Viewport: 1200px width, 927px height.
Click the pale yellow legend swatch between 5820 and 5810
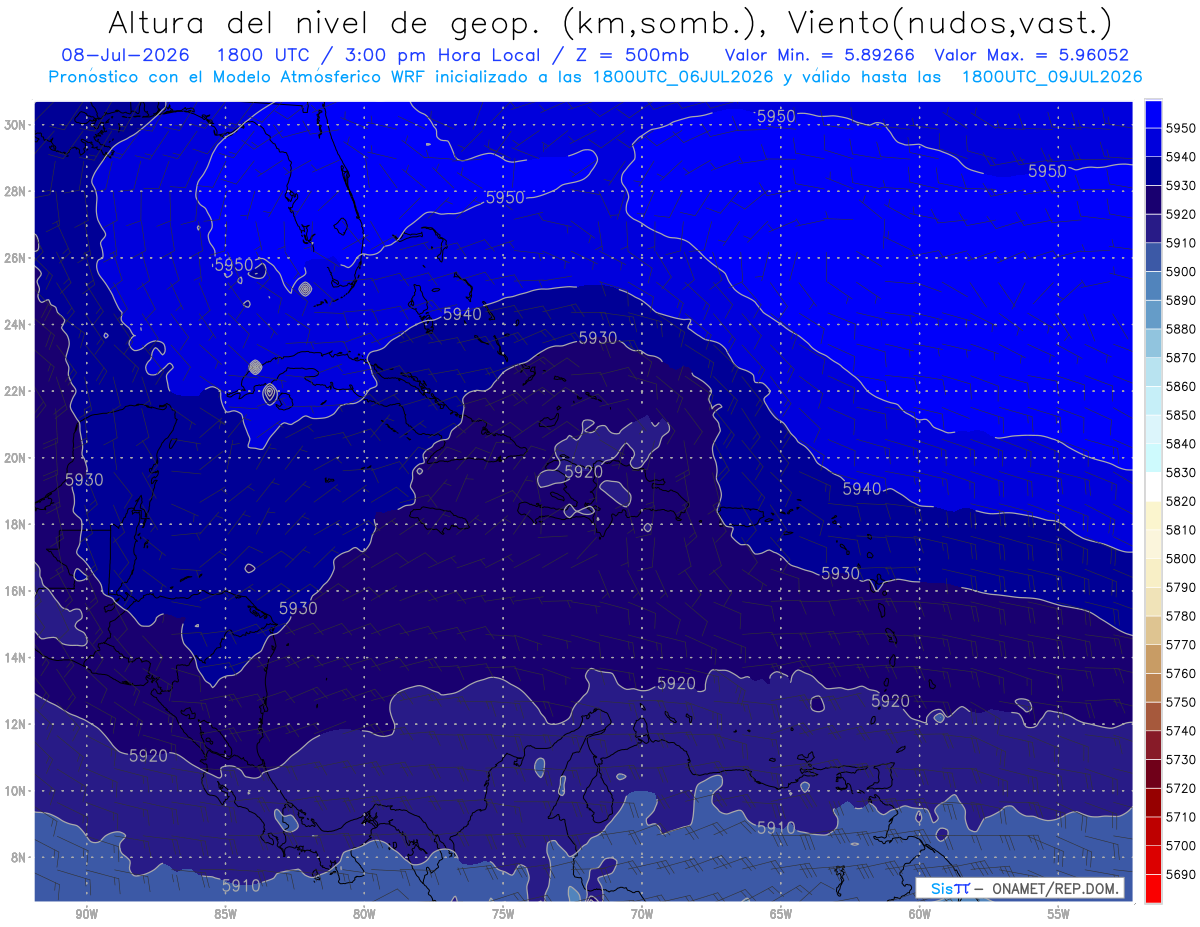pos(1153,515)
